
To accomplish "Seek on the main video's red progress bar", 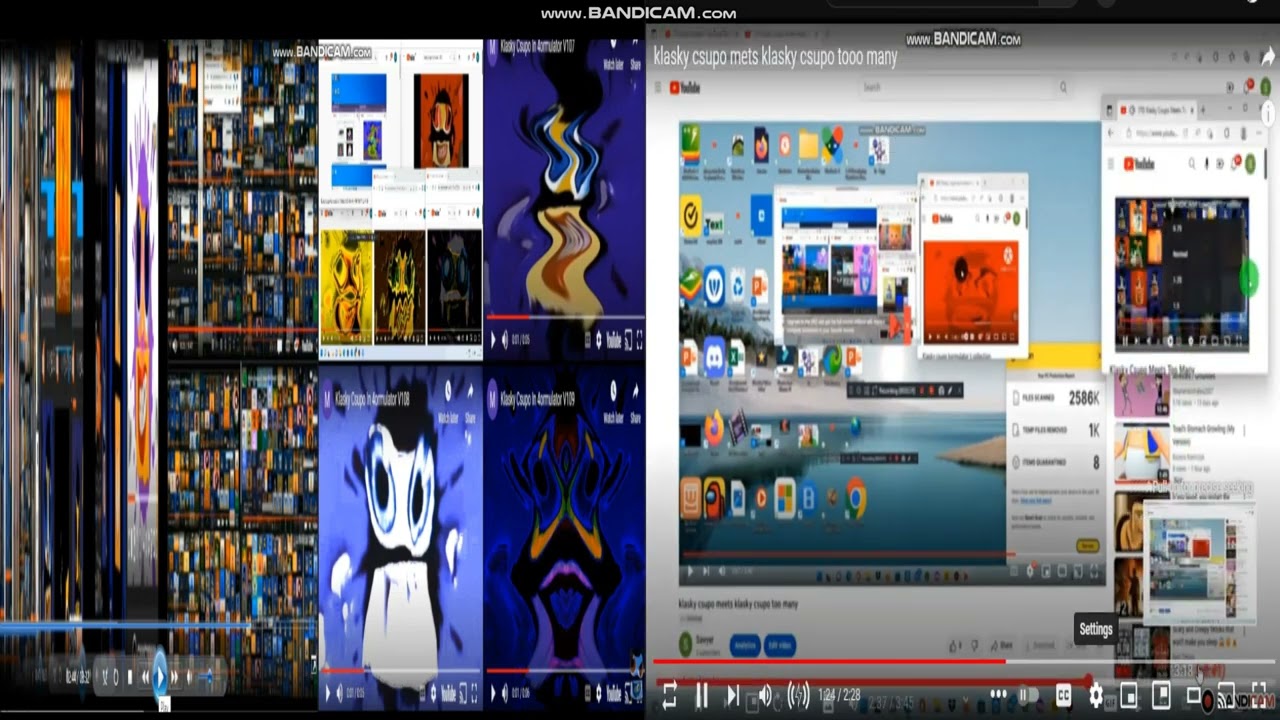I will click(965, 661).
